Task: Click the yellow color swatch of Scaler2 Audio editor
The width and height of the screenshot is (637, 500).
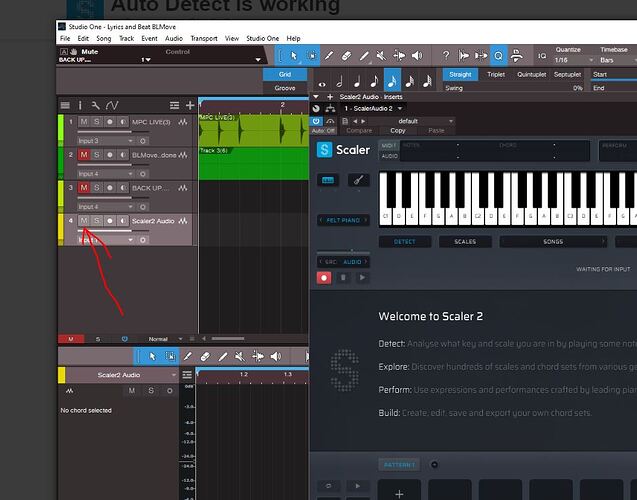Action: tap(61, 375)
